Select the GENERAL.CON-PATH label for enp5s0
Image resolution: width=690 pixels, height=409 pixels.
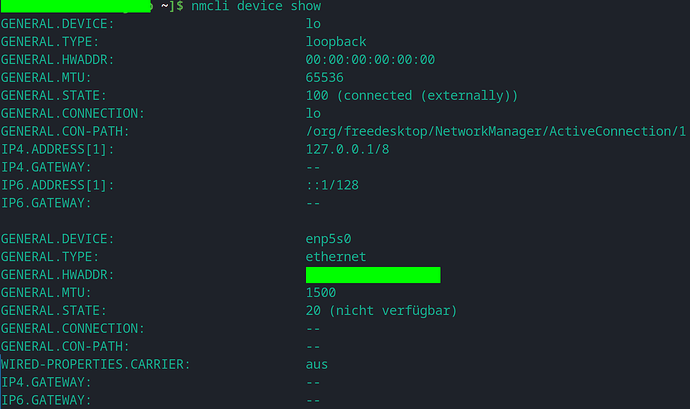(65, 346)
